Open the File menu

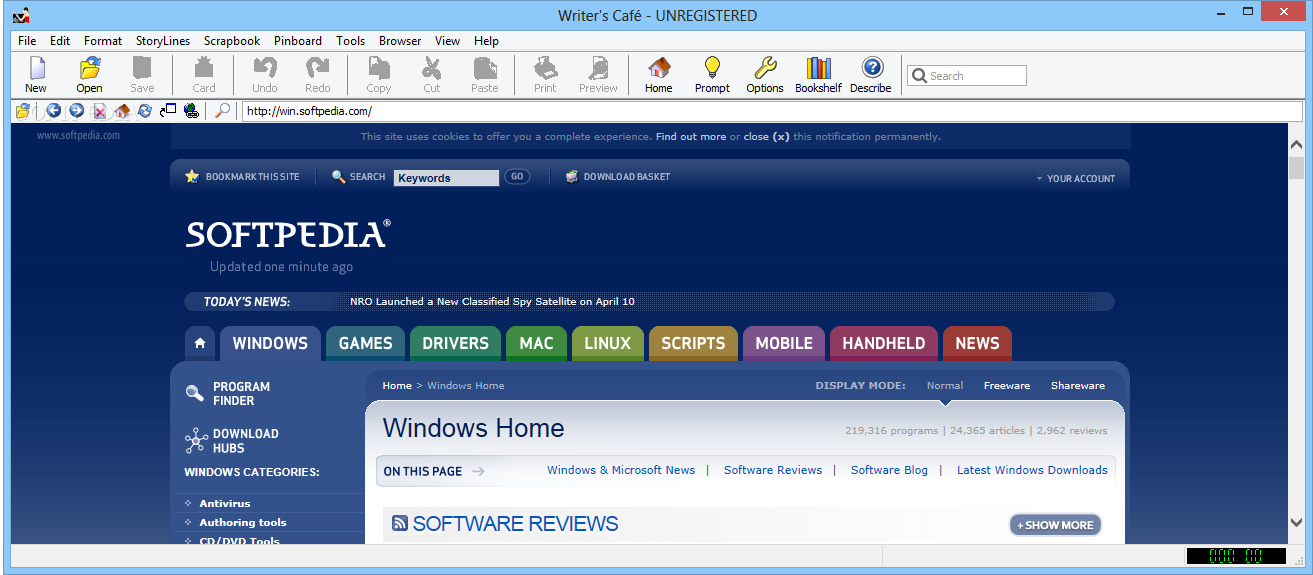pos(27,41)
